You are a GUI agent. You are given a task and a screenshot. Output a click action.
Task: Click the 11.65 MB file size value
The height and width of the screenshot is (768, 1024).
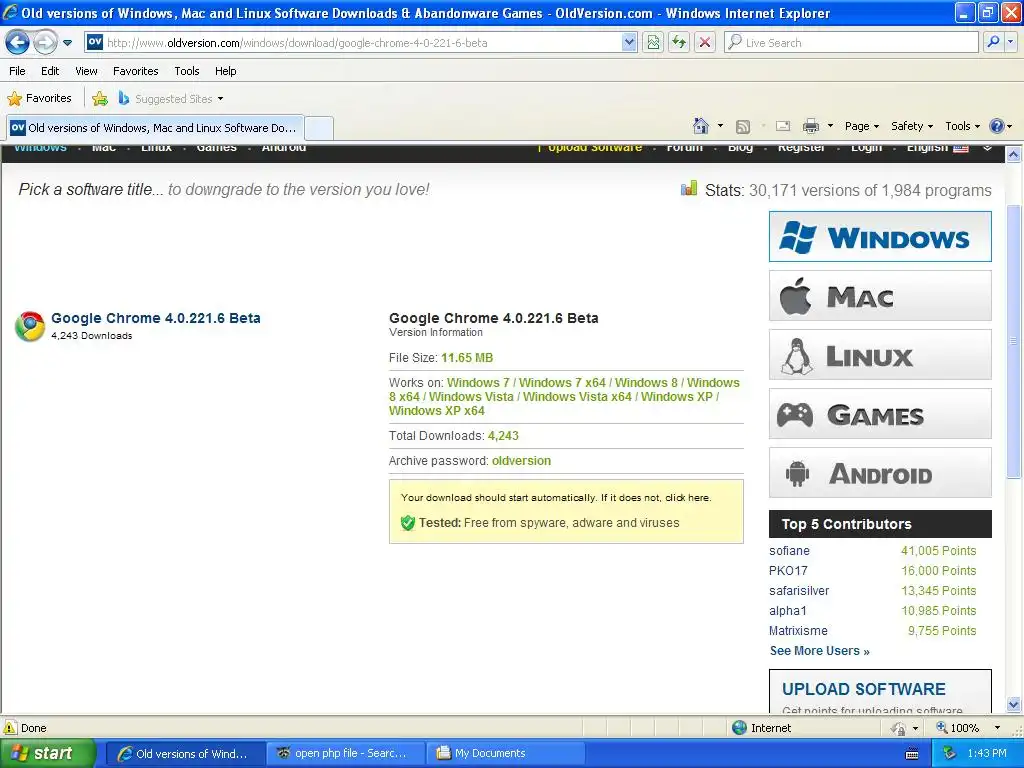(467, 358)
